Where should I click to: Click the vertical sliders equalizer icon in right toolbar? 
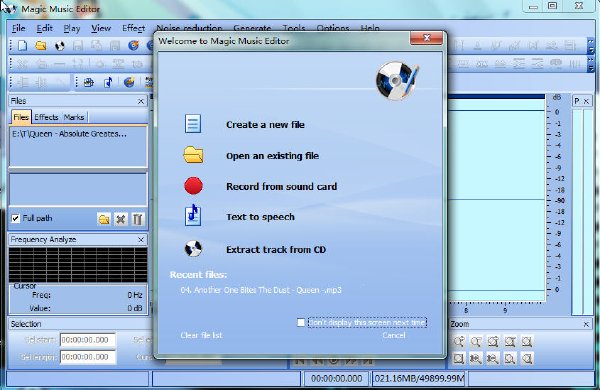(x=575, y=64)
